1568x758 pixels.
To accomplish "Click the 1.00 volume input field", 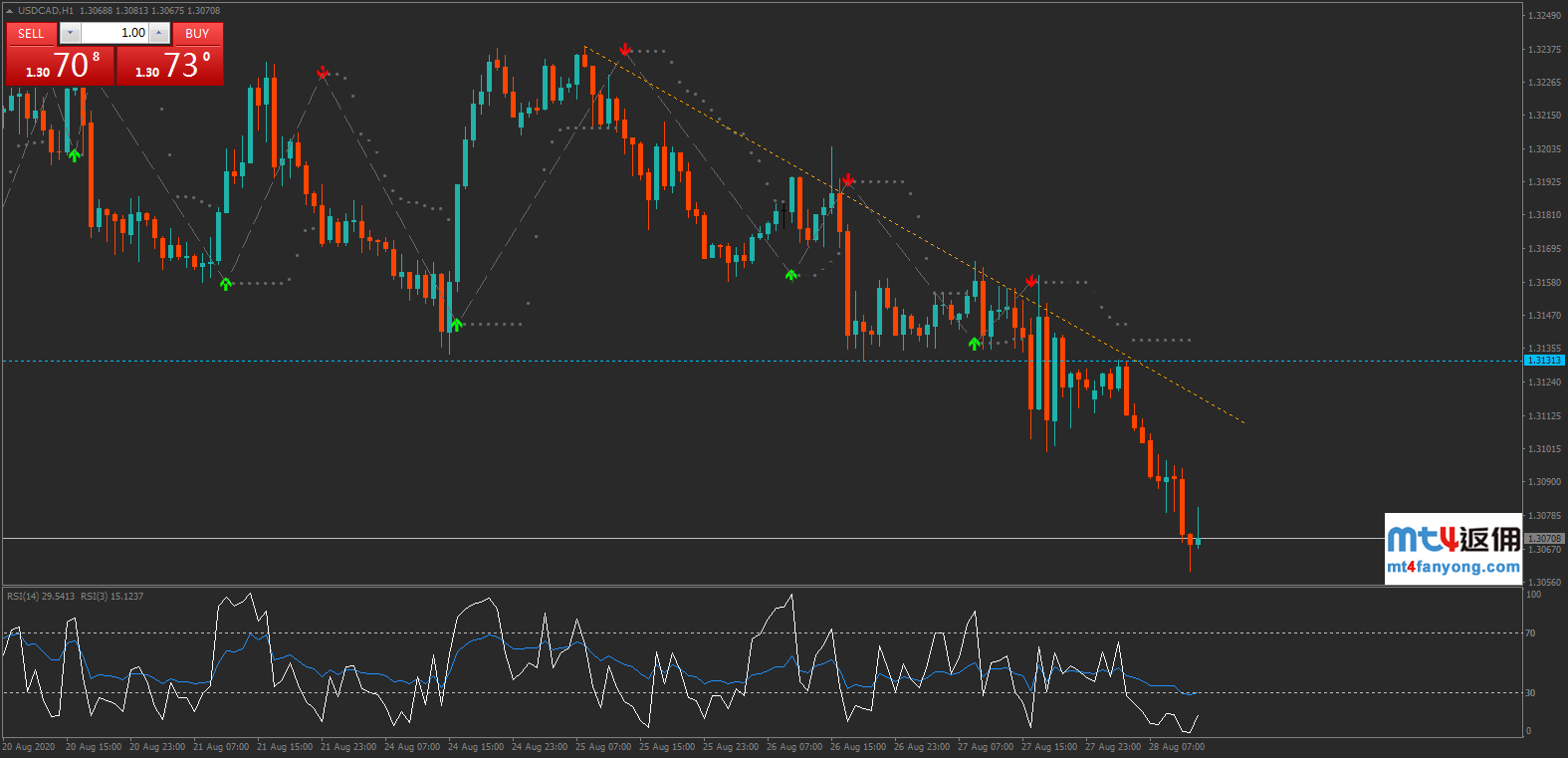I will [114, 33].
